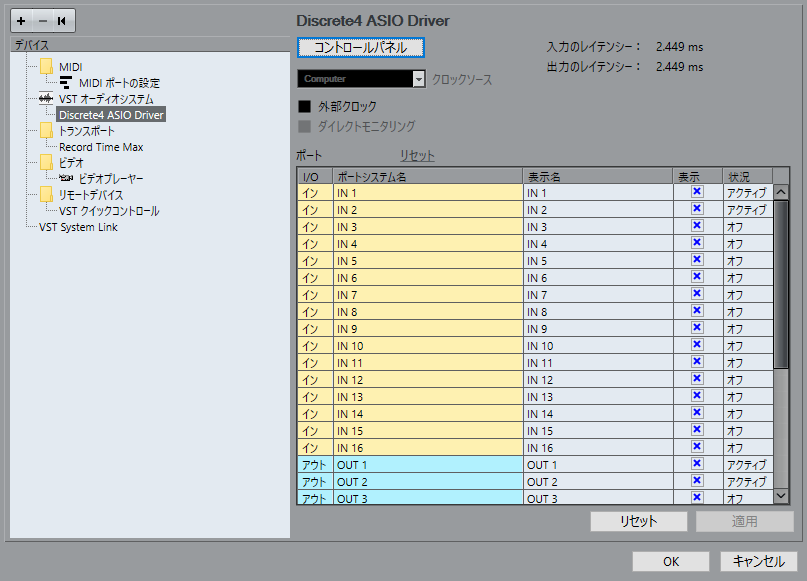Select VST System Link item

pyautogui.click(x=78, y=227)
